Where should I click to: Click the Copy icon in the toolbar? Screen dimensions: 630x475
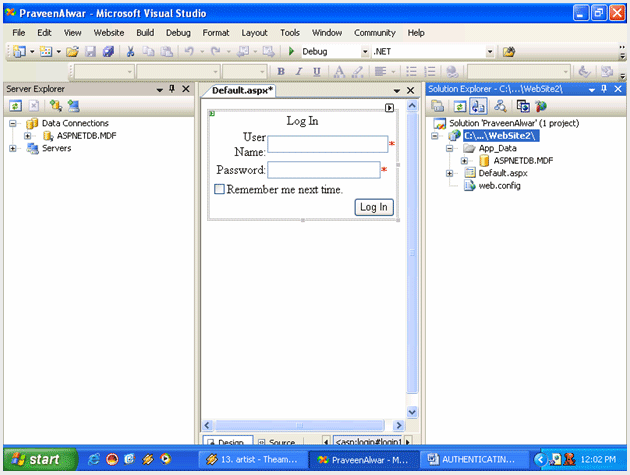tap(148, 51)
